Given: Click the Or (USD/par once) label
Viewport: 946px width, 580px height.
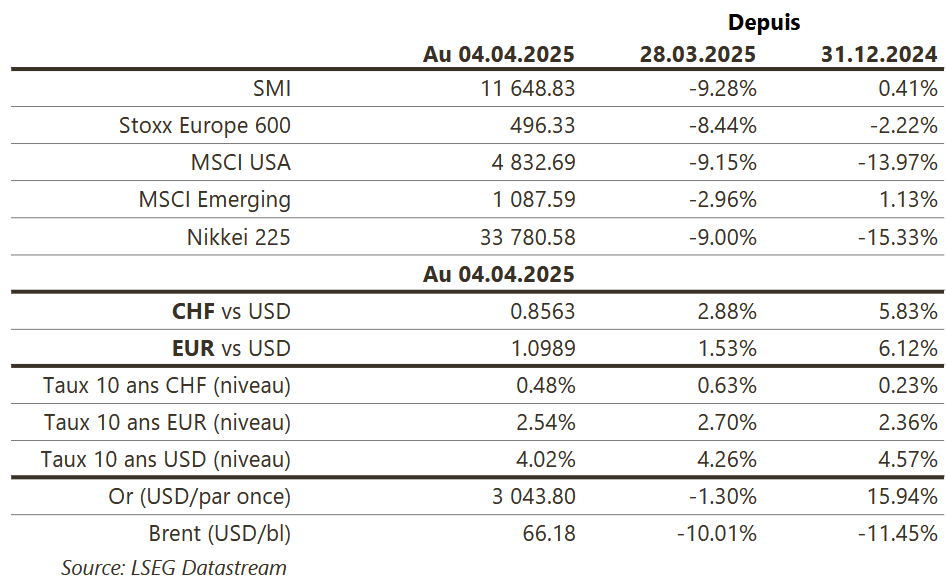Looking at the screenshot, I should (200, 496).
